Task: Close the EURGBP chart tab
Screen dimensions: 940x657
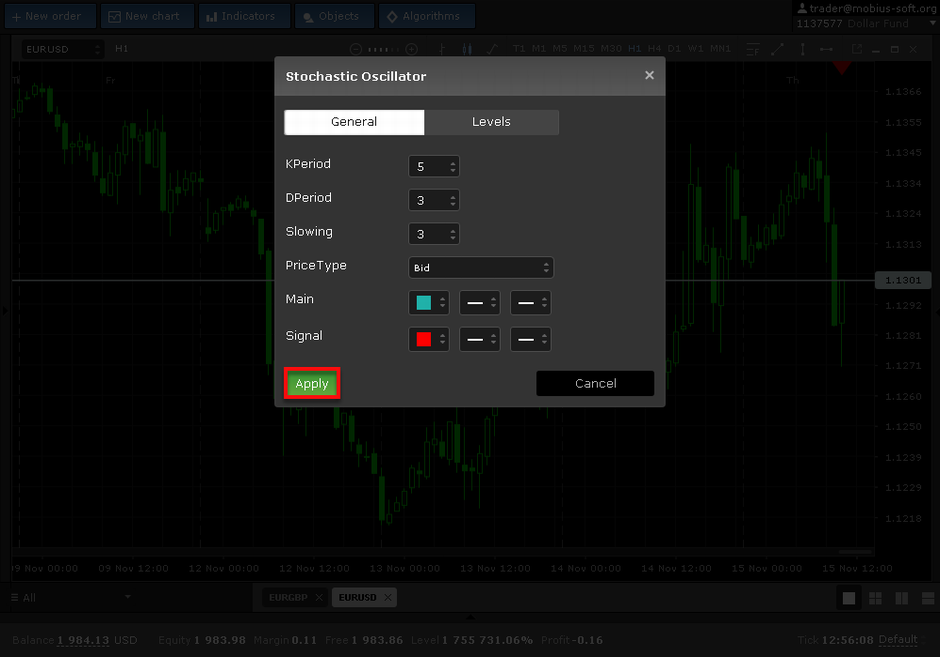Action: click(x=319, y=597)
